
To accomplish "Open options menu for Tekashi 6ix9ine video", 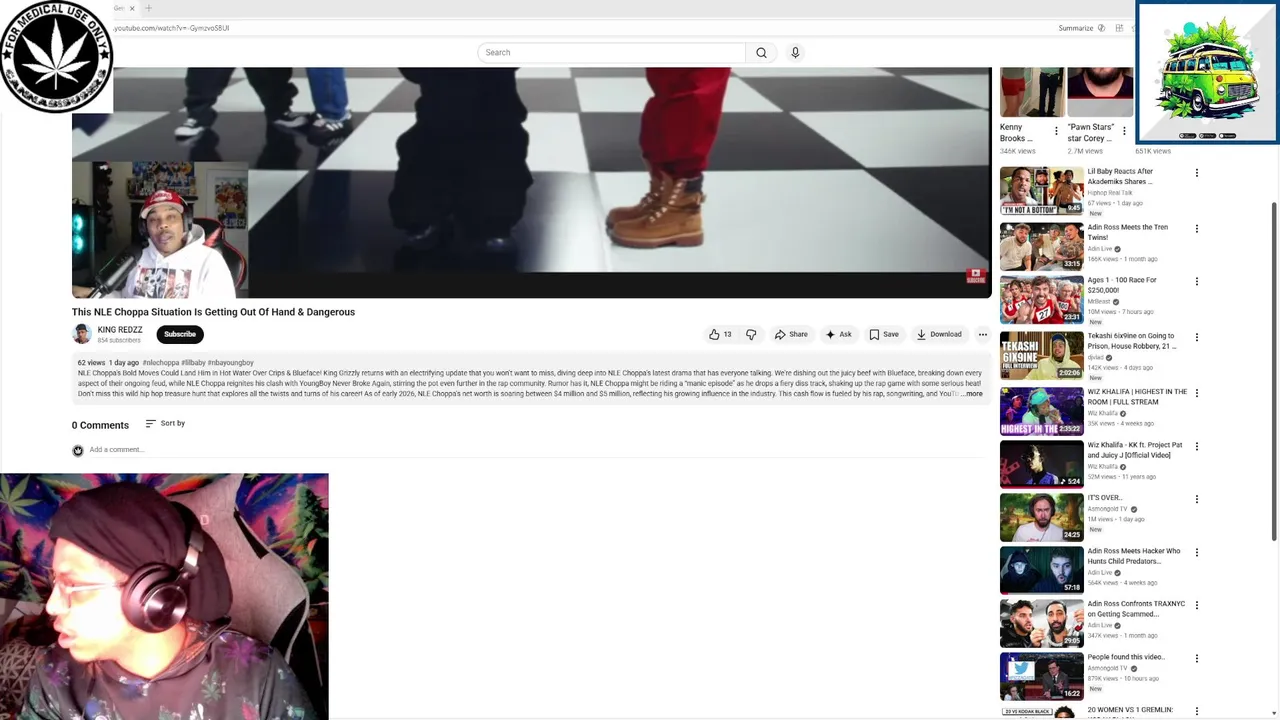I will [x=1196, y=337].
